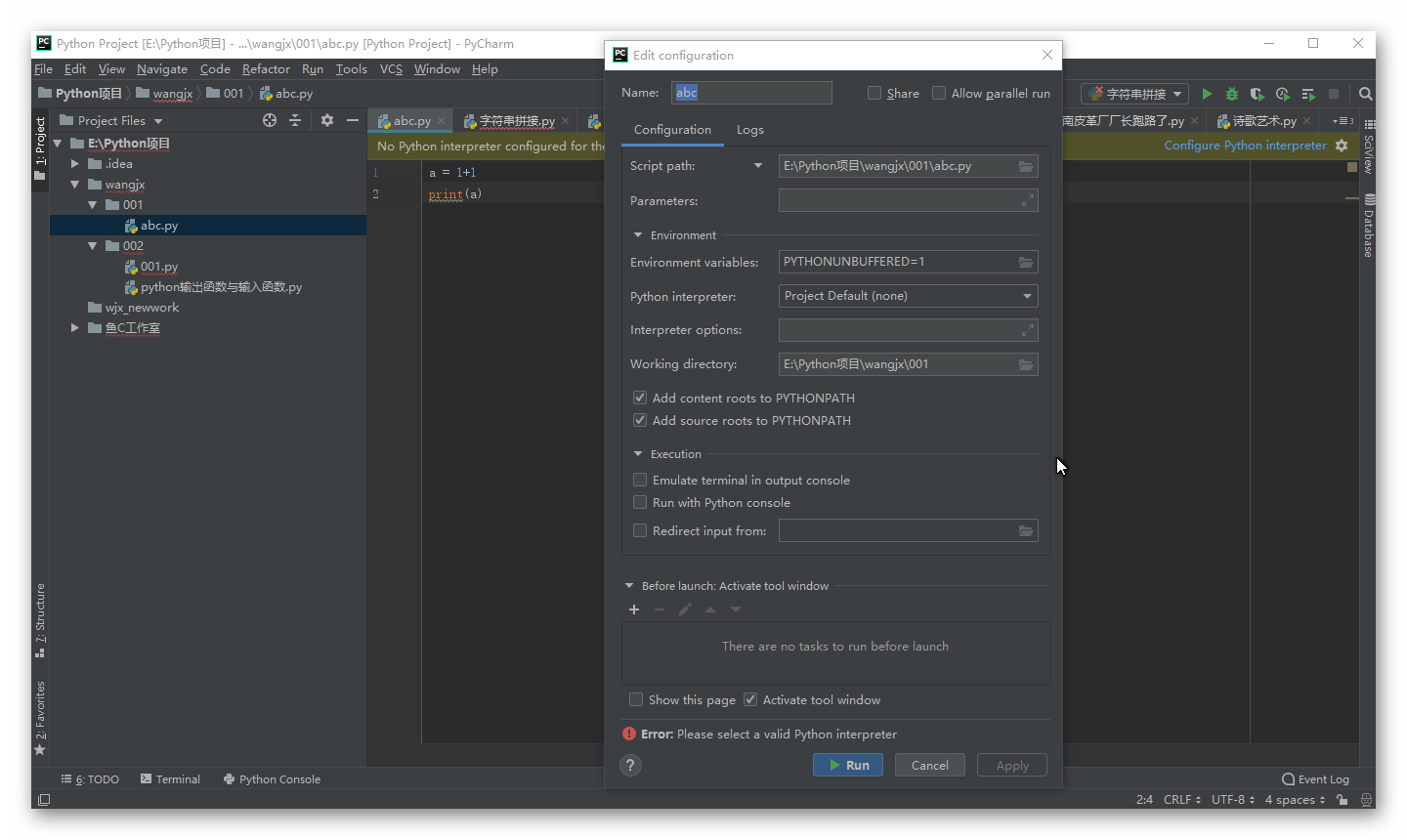Show hidden editor tabs list
Image resolution: width=1407 pixels, height=840 pixels.
tap(1343, 121)
